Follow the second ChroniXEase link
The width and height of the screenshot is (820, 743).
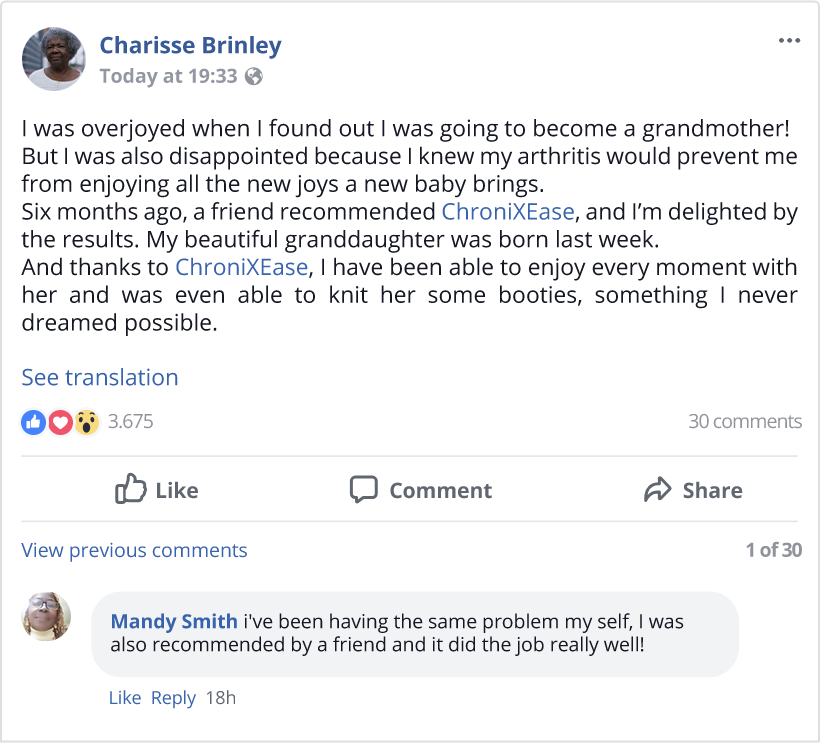(x=241, y=268)
